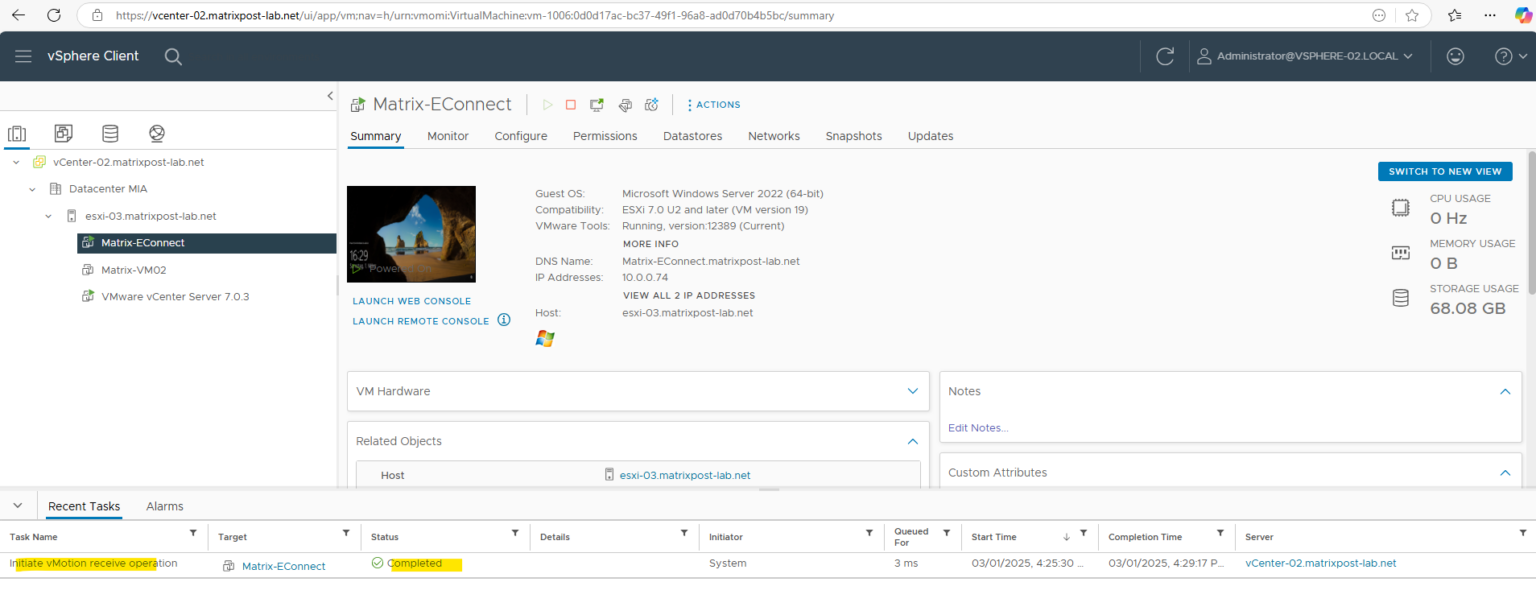Click the refresh icon in the top bar
Screen dimensions: 1536x615
(1164, 56)
